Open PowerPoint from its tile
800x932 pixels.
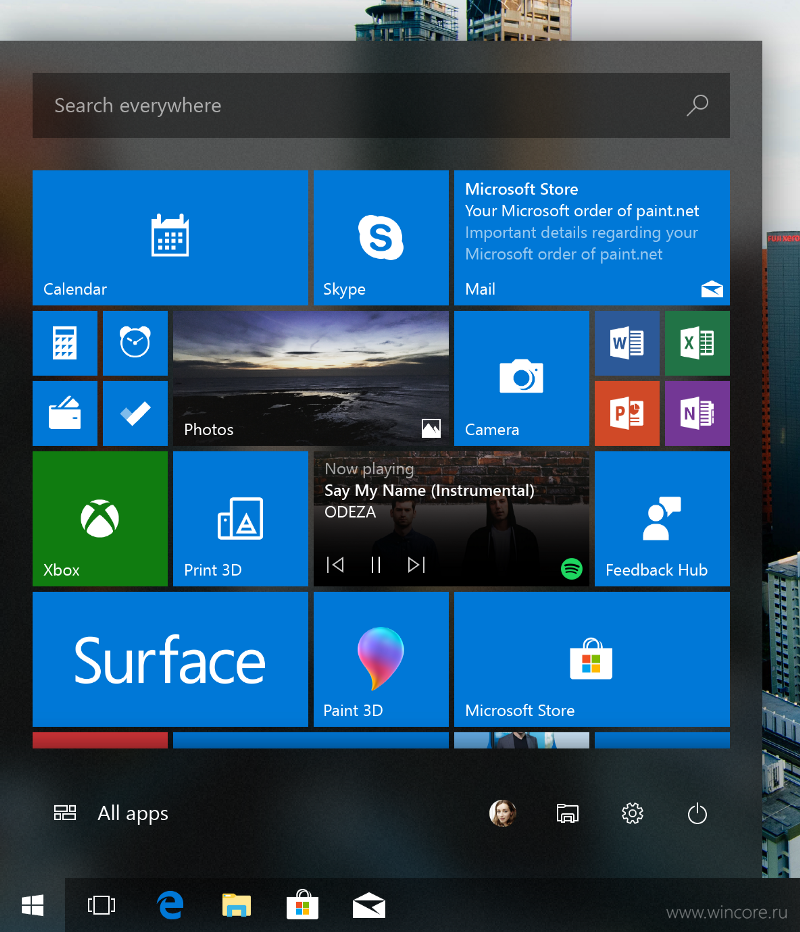tap(627, 413)
